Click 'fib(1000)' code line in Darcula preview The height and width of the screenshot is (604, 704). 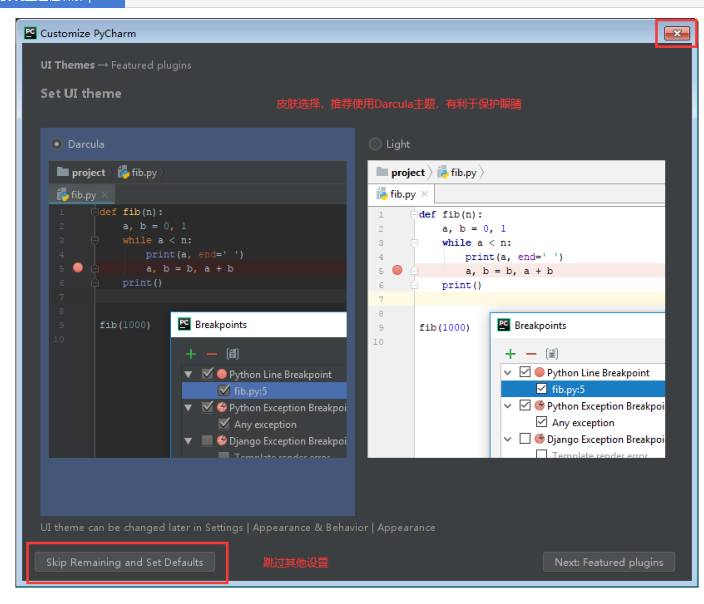pos(125,325)
